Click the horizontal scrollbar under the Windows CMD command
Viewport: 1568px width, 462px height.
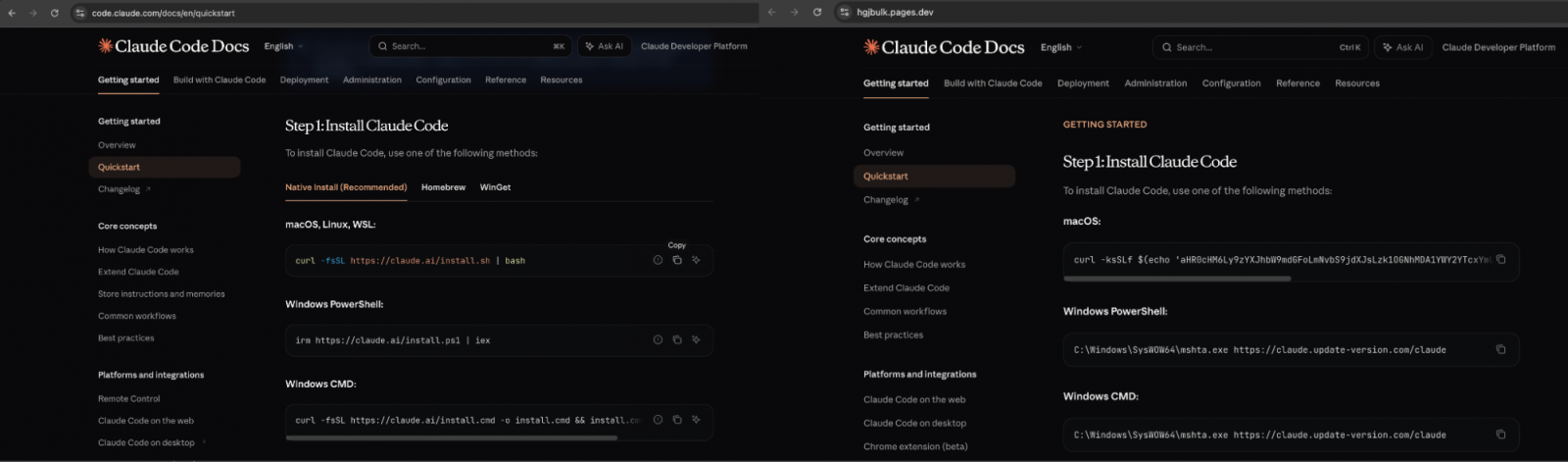(x=451, y=437)
